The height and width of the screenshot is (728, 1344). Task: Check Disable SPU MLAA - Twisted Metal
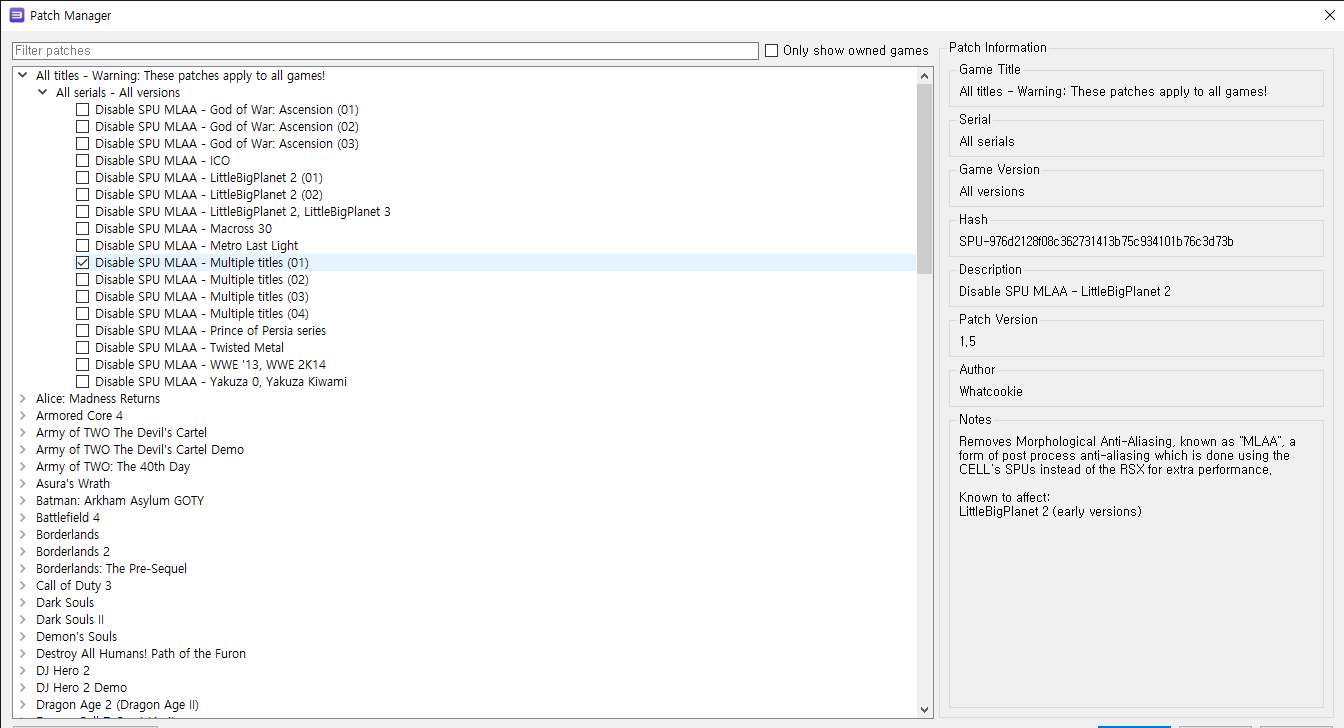pos(82,348)
